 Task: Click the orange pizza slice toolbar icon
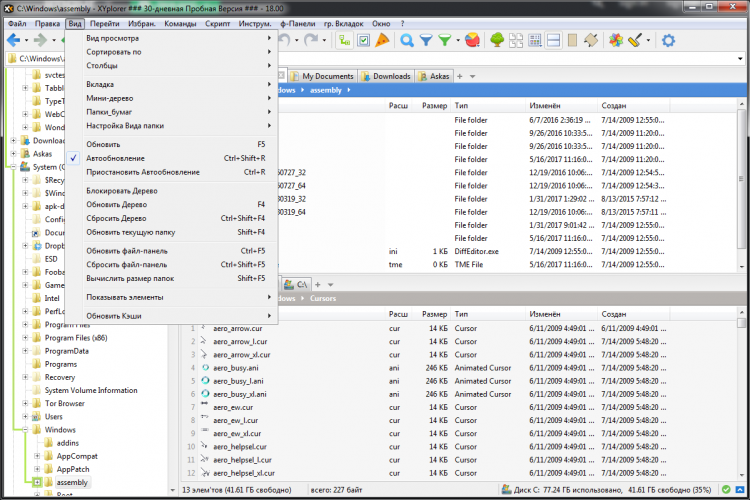[x=382, y=41]
